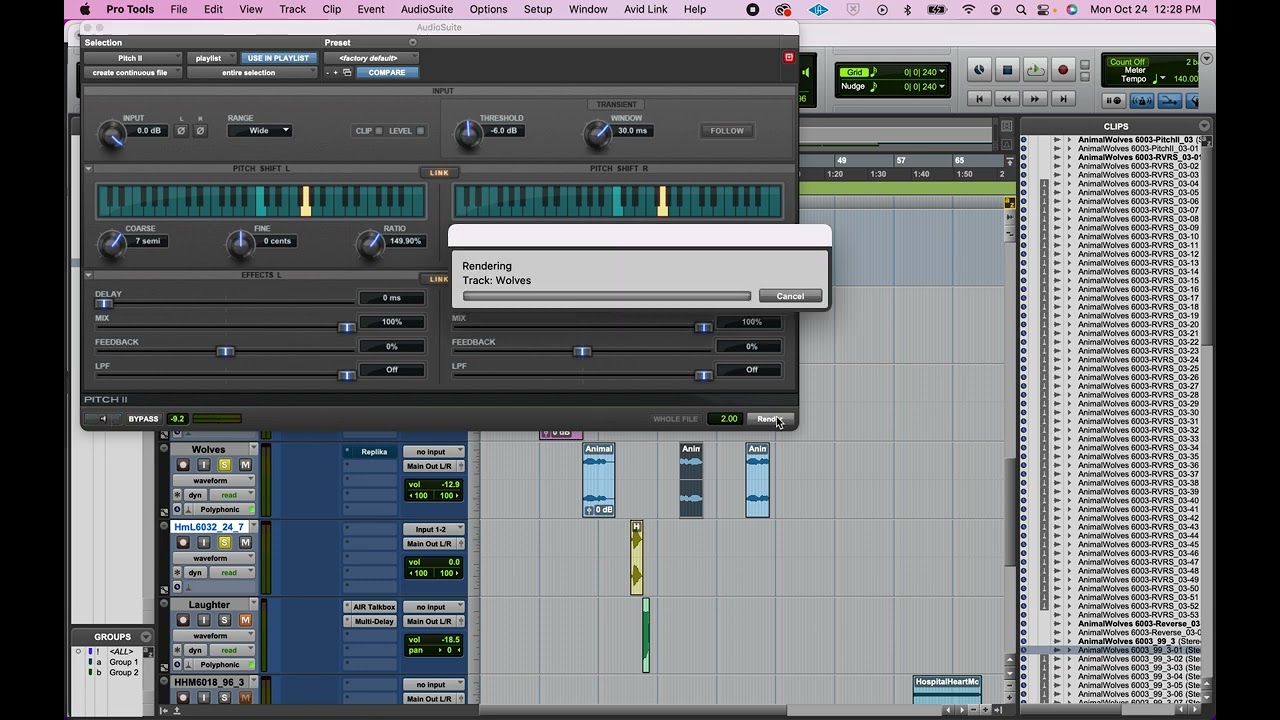Open the create continuous file dropdown
The image size is (1280, 720).
[x=133, y=73]
